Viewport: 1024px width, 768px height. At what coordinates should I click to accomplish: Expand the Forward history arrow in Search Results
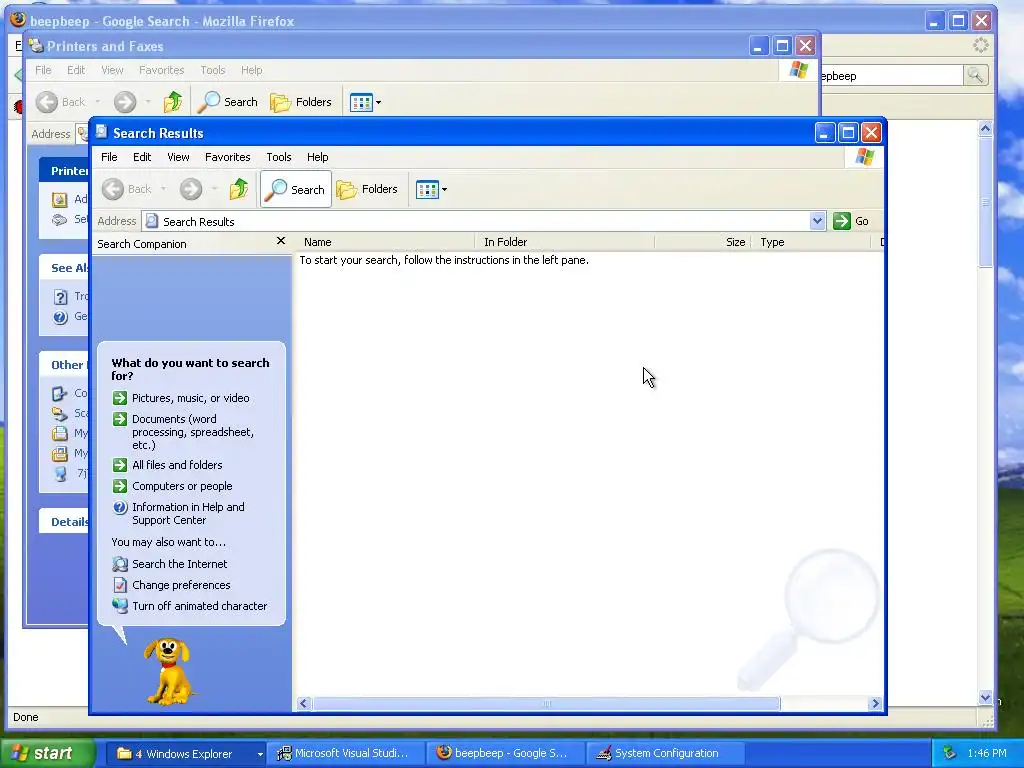pos(214,189)
